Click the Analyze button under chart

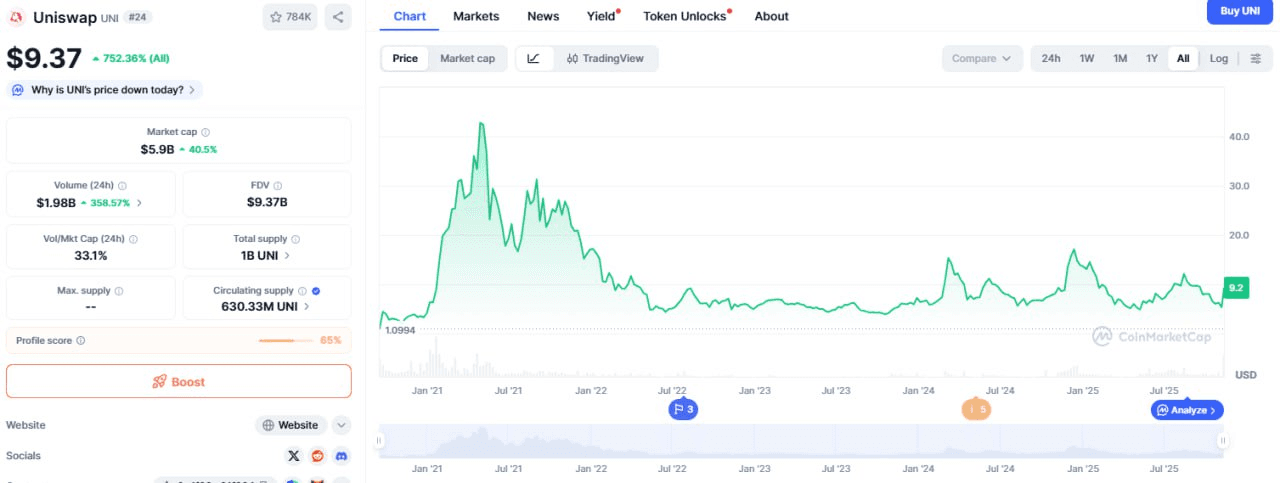[1187, 410]
